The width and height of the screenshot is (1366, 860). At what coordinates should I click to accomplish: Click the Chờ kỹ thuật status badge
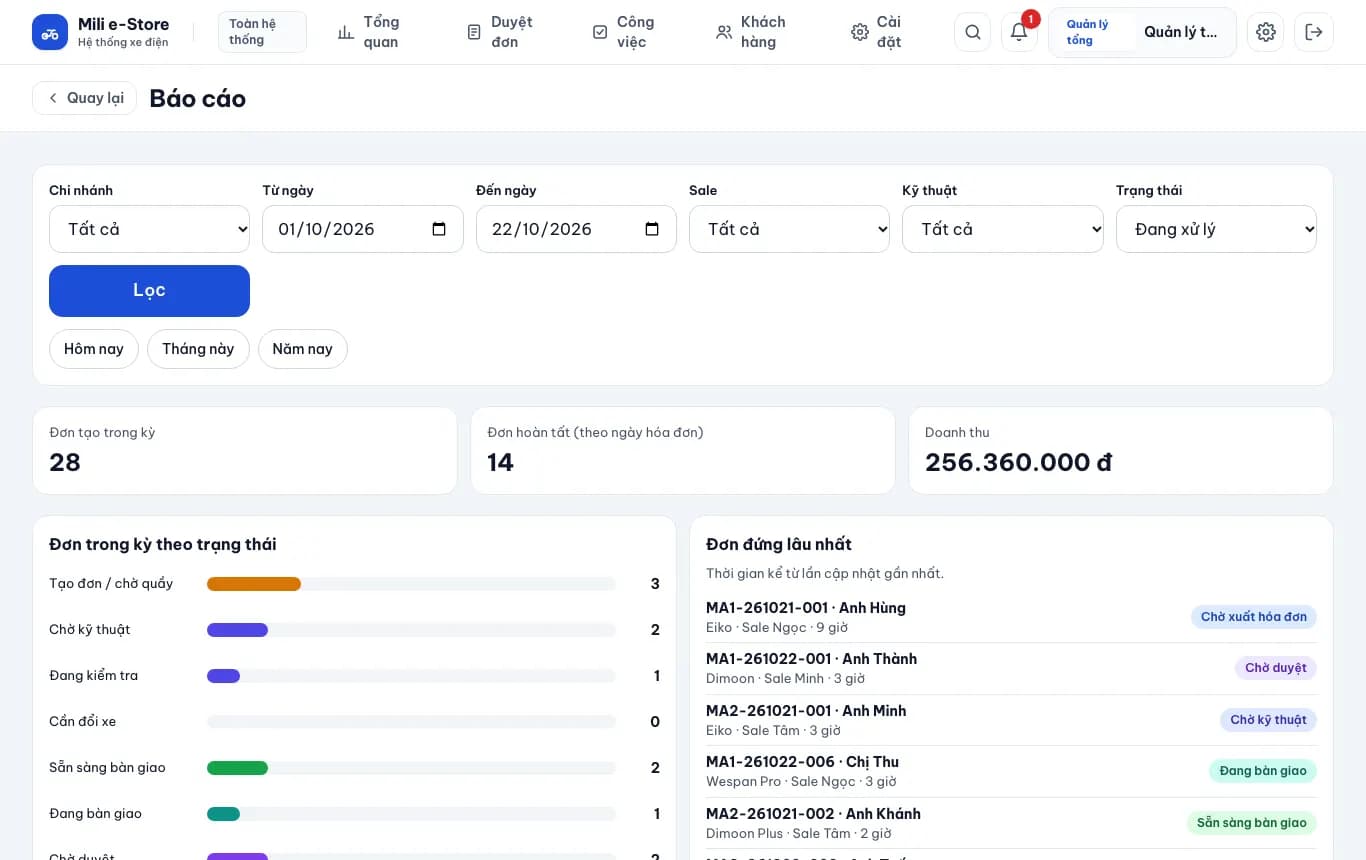coord(1268,720)
